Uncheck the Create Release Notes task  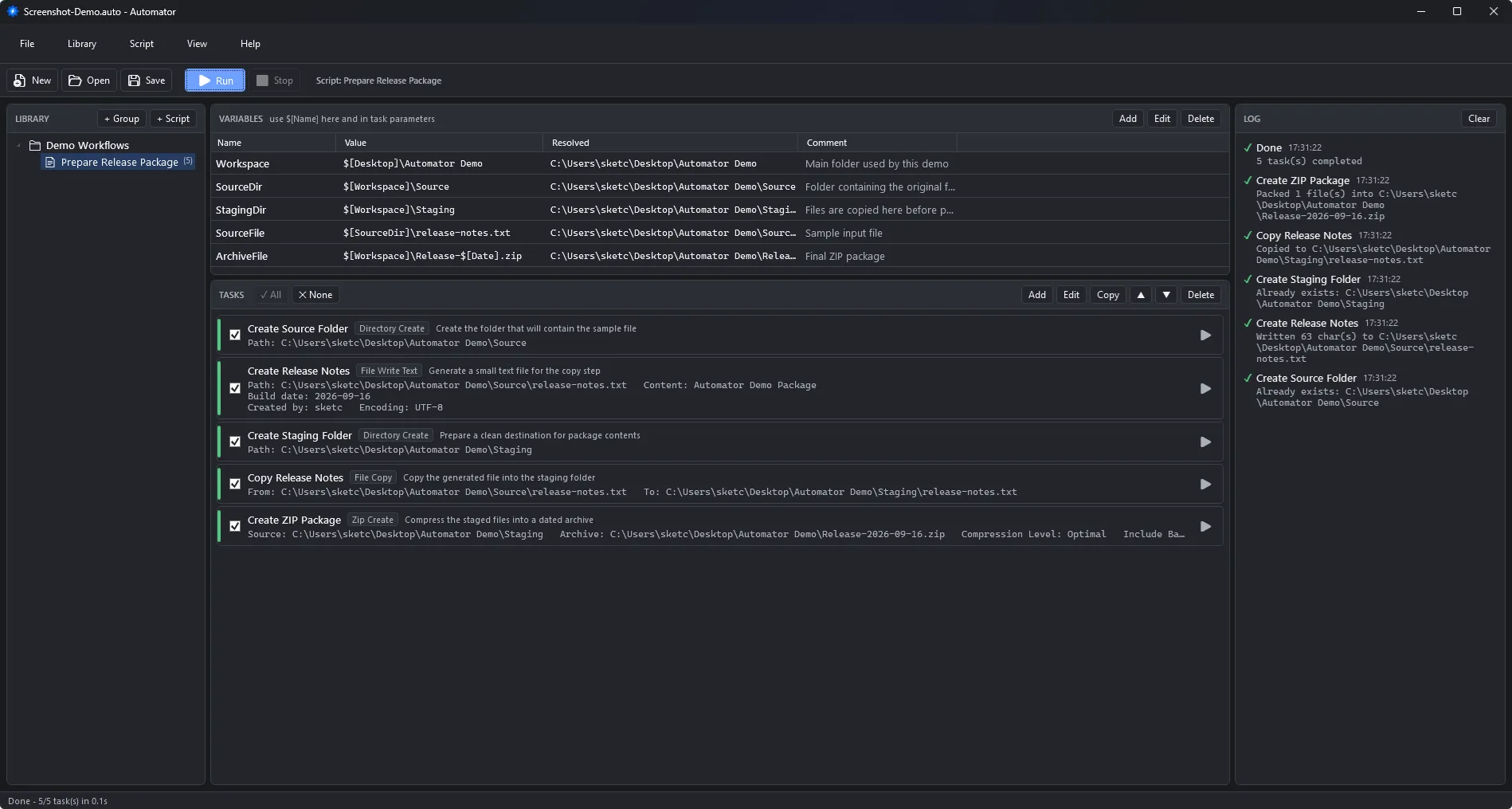click(x=235, y=389)
